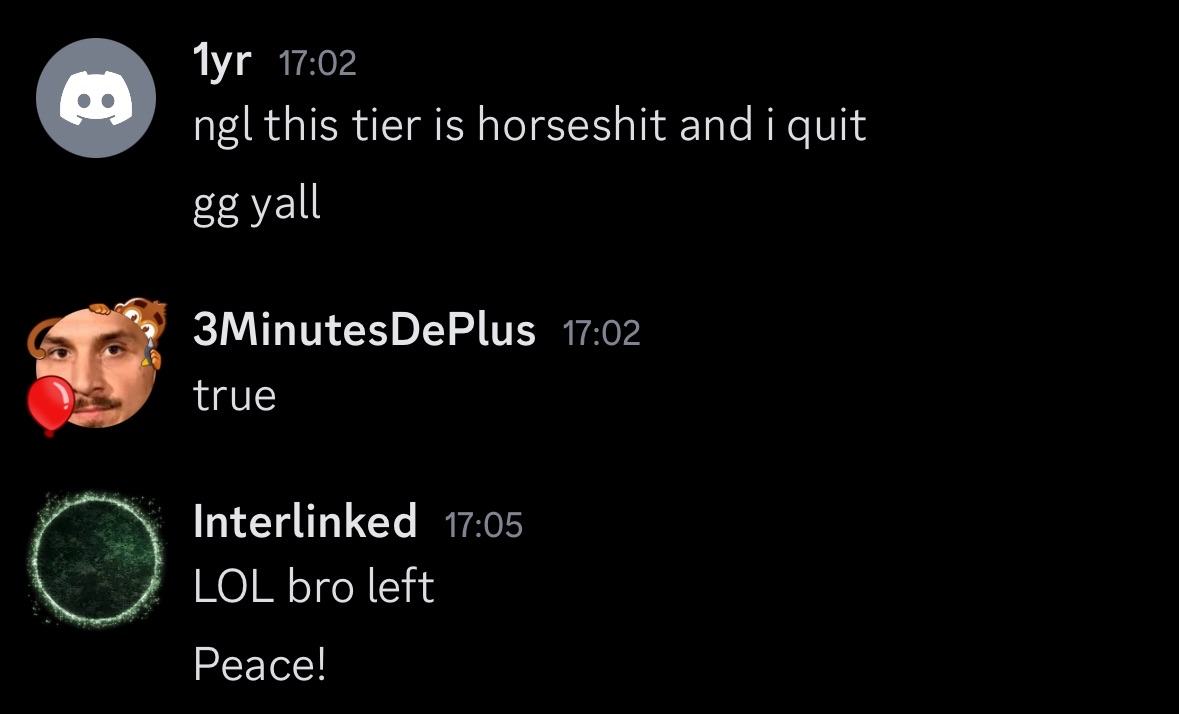Click Interlinked's green ring avatar

(x=96, y=556)
